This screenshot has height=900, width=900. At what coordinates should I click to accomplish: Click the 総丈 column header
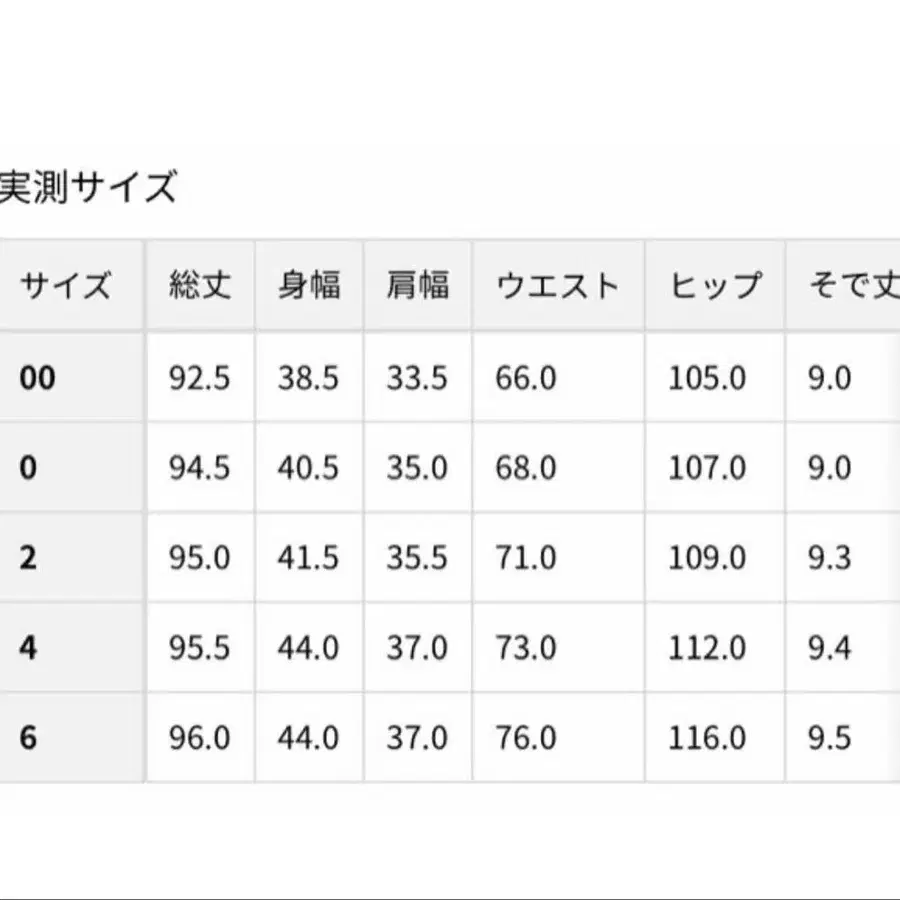[200, 287]
